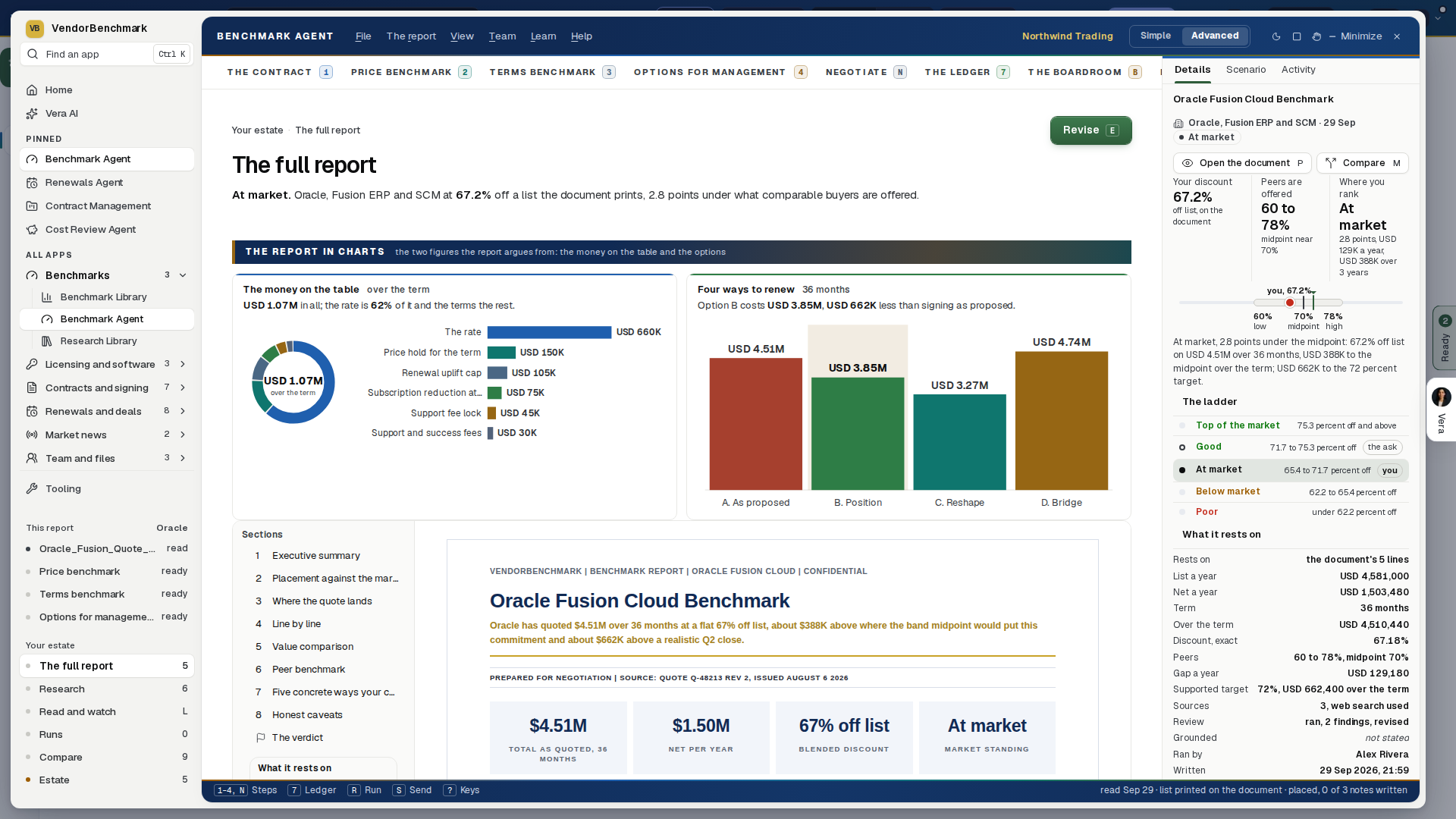Switch to Simple mode
Image resolution: width=1456 pixels, height=819 pixels.
click(1156, 36)
